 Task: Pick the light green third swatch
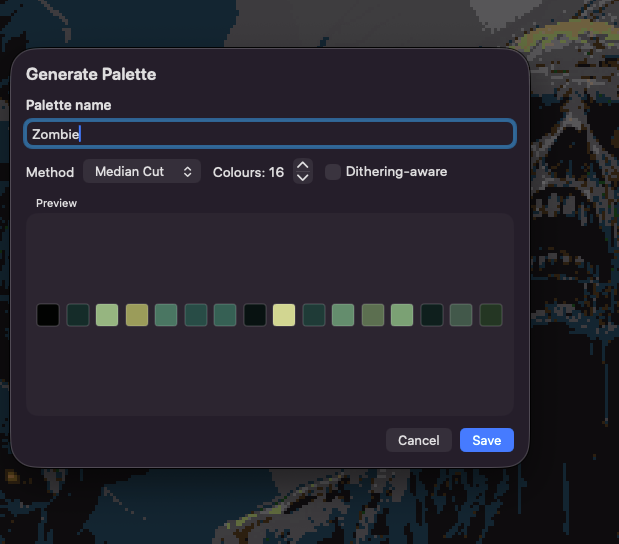pyautogui.click(x=107, y=315)
